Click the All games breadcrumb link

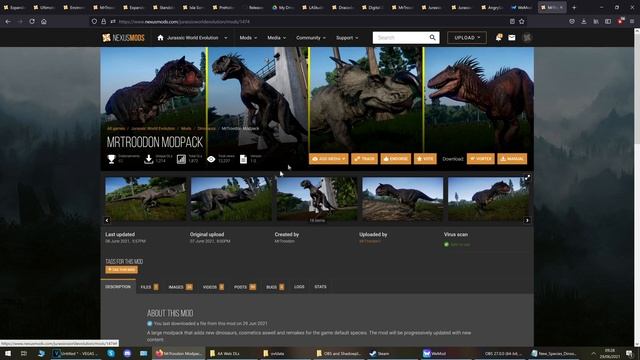pyautogui.click(x=116, y=129)
